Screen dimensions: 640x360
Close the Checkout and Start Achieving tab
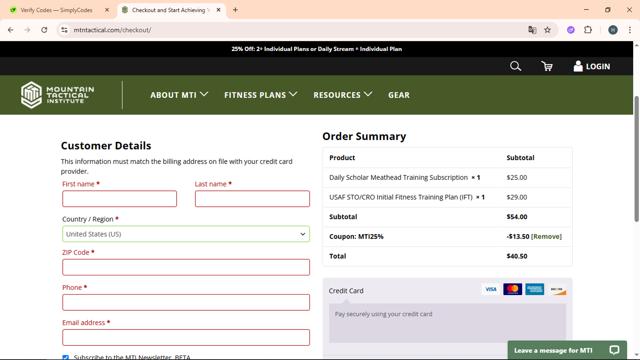(x=218, y=10)
